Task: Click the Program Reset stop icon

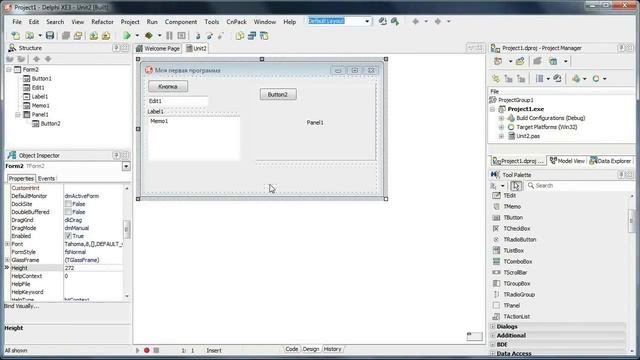Action: click(x=182, y=36)
